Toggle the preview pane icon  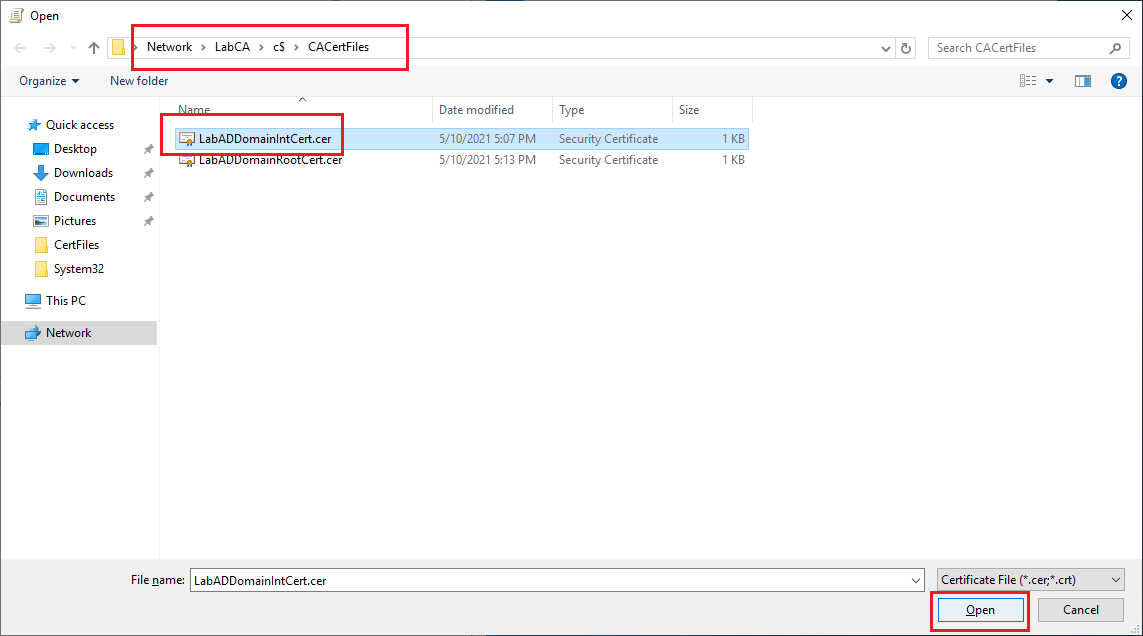coord(1082,81)
